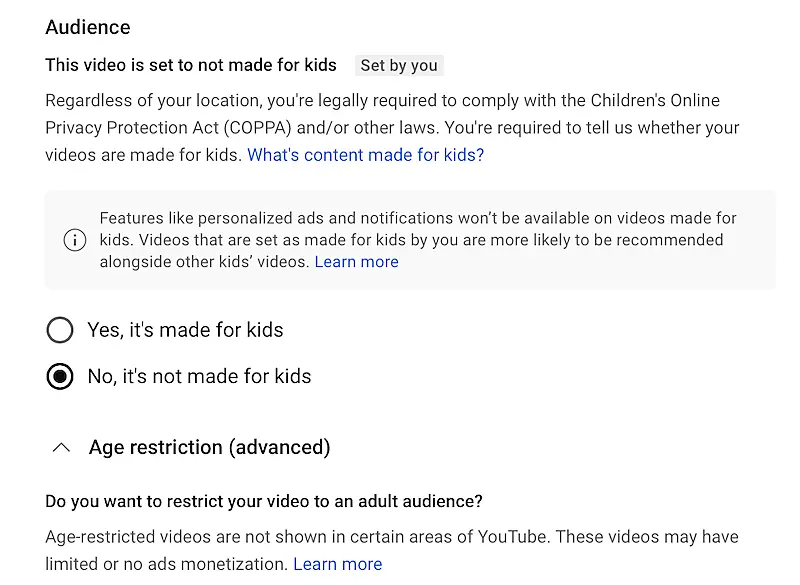This screenshot has height=585, width=800.
Task: Click the "Set by you" chip
Action: [399, 65]
